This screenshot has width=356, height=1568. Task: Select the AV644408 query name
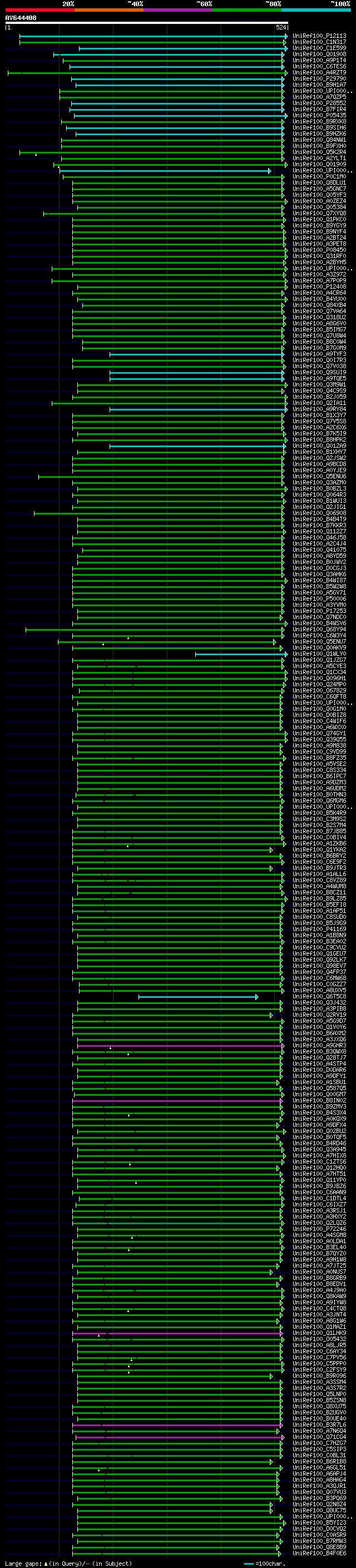tap(21, 18)
